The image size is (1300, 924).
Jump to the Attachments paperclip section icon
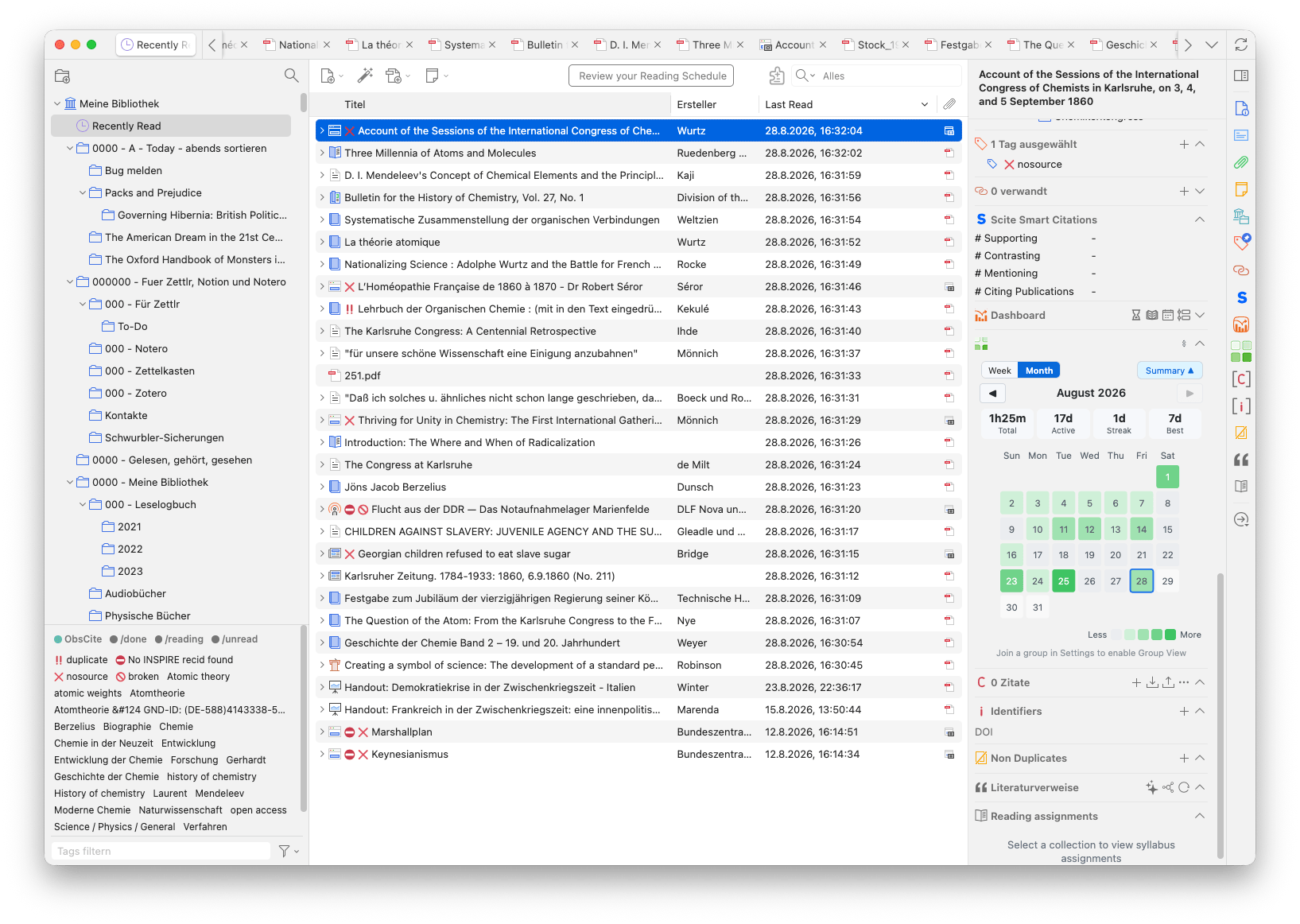pyautogui.click(x=1241, y=162)
